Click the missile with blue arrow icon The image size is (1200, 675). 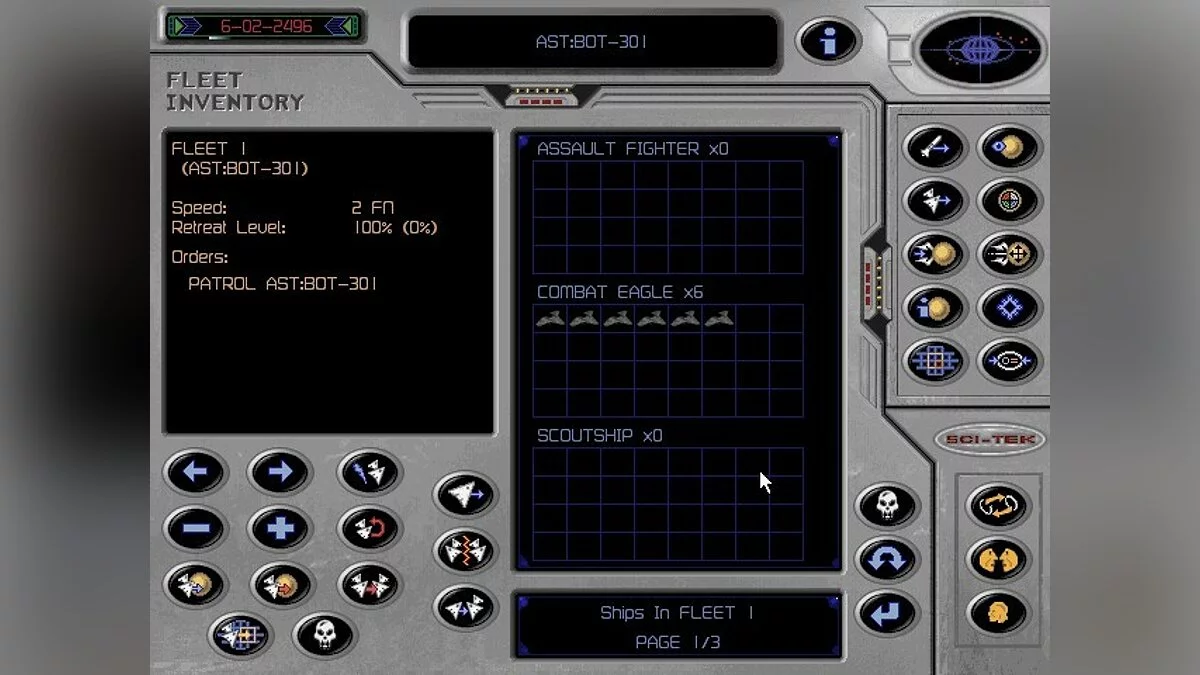click(934, 148)
